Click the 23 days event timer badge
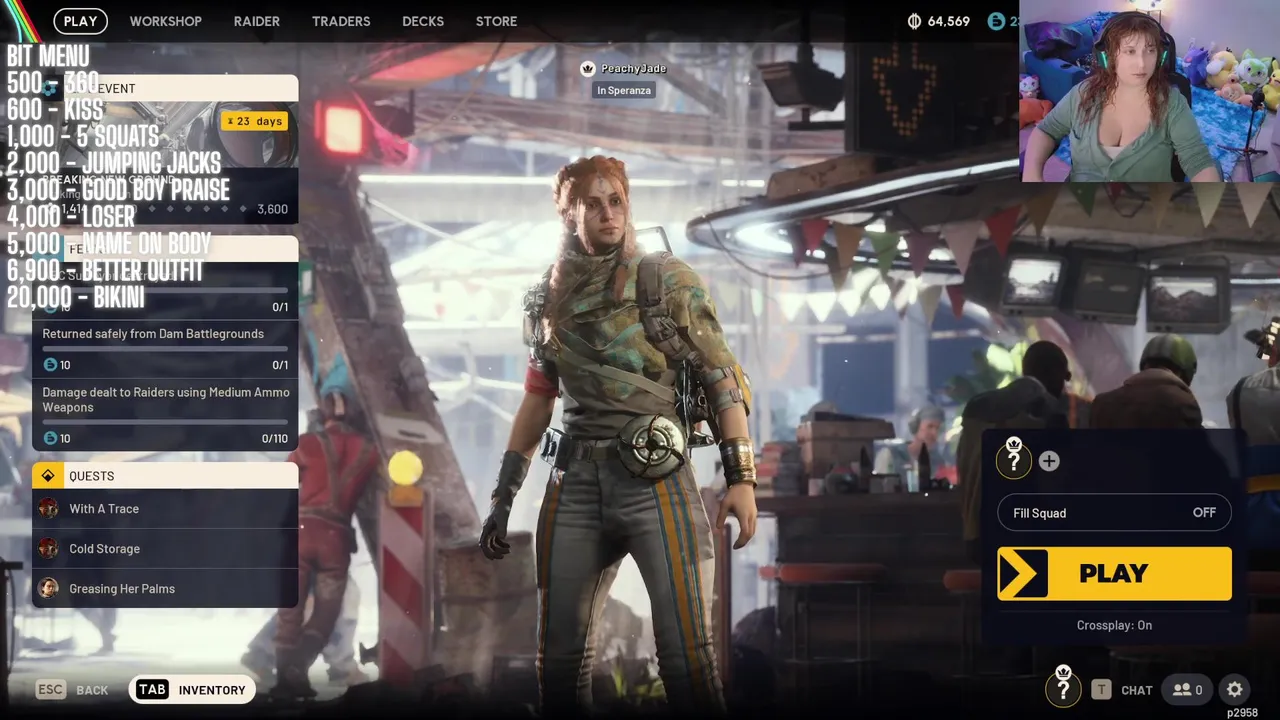 pos(255,121)
